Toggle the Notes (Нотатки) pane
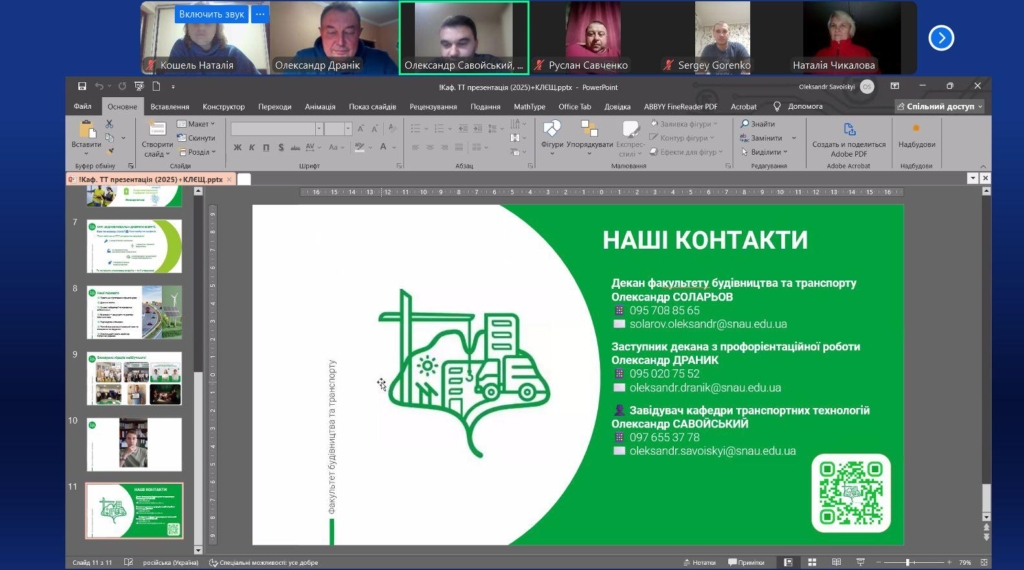This screenshot has height=570, width=1024. coord(699,562)
